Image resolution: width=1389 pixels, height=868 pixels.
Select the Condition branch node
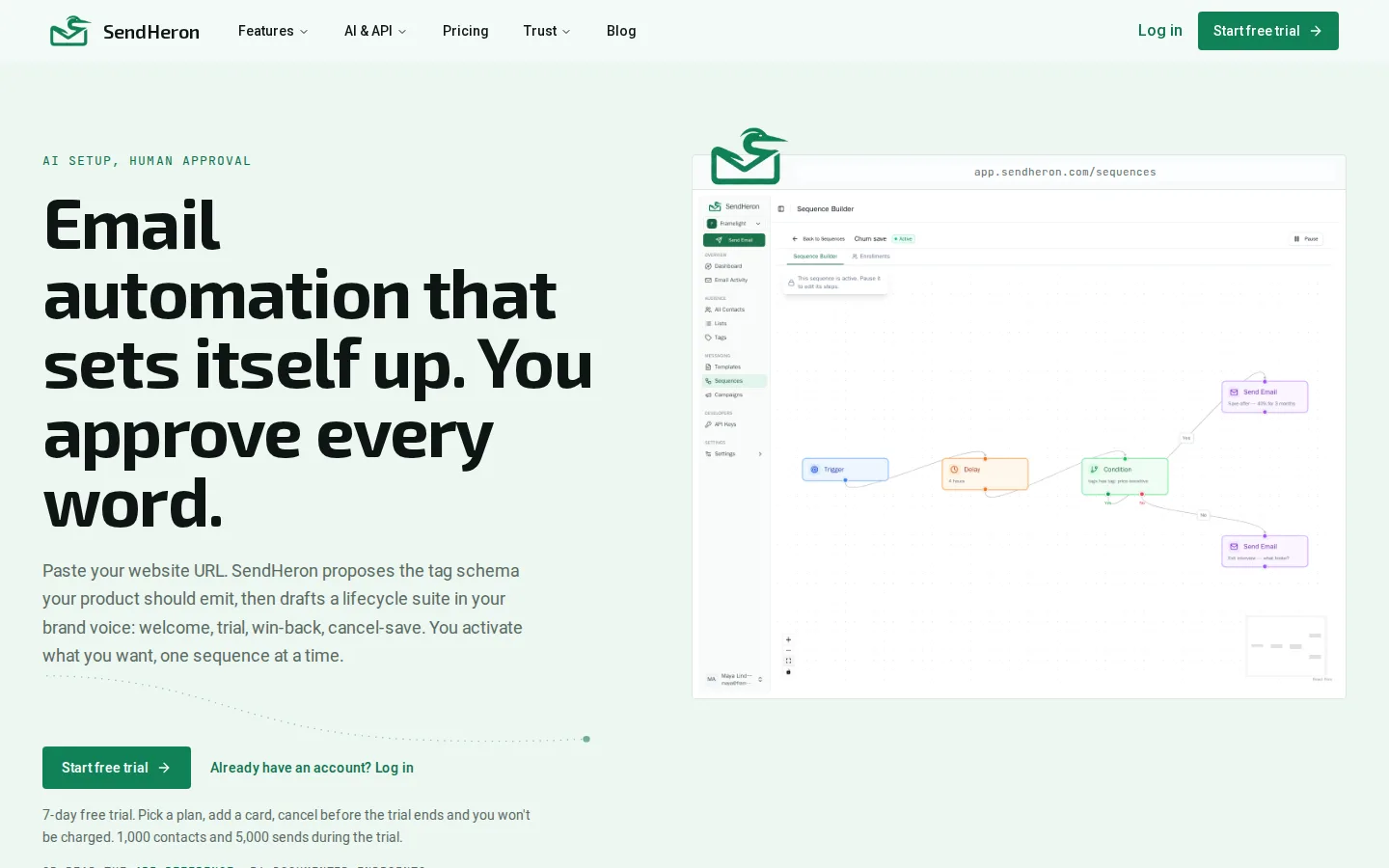(1125, 476)
